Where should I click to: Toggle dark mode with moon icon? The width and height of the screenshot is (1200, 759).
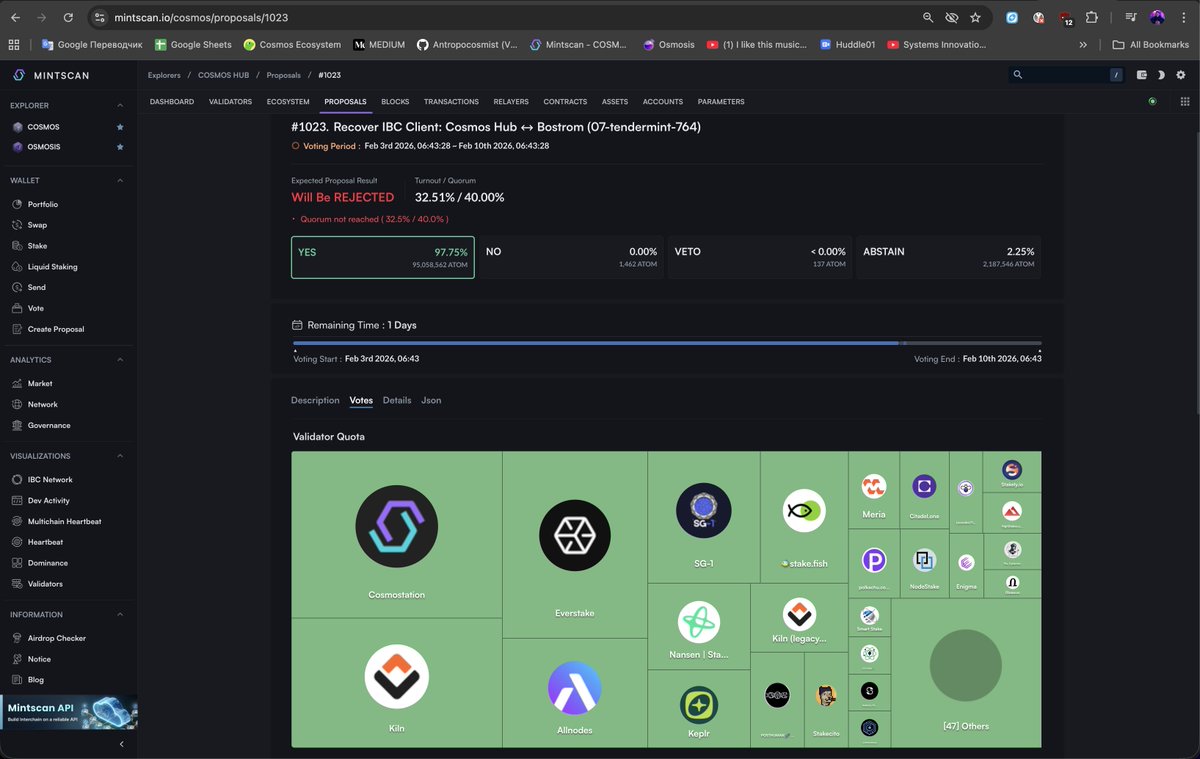(x=1161, y=75)
